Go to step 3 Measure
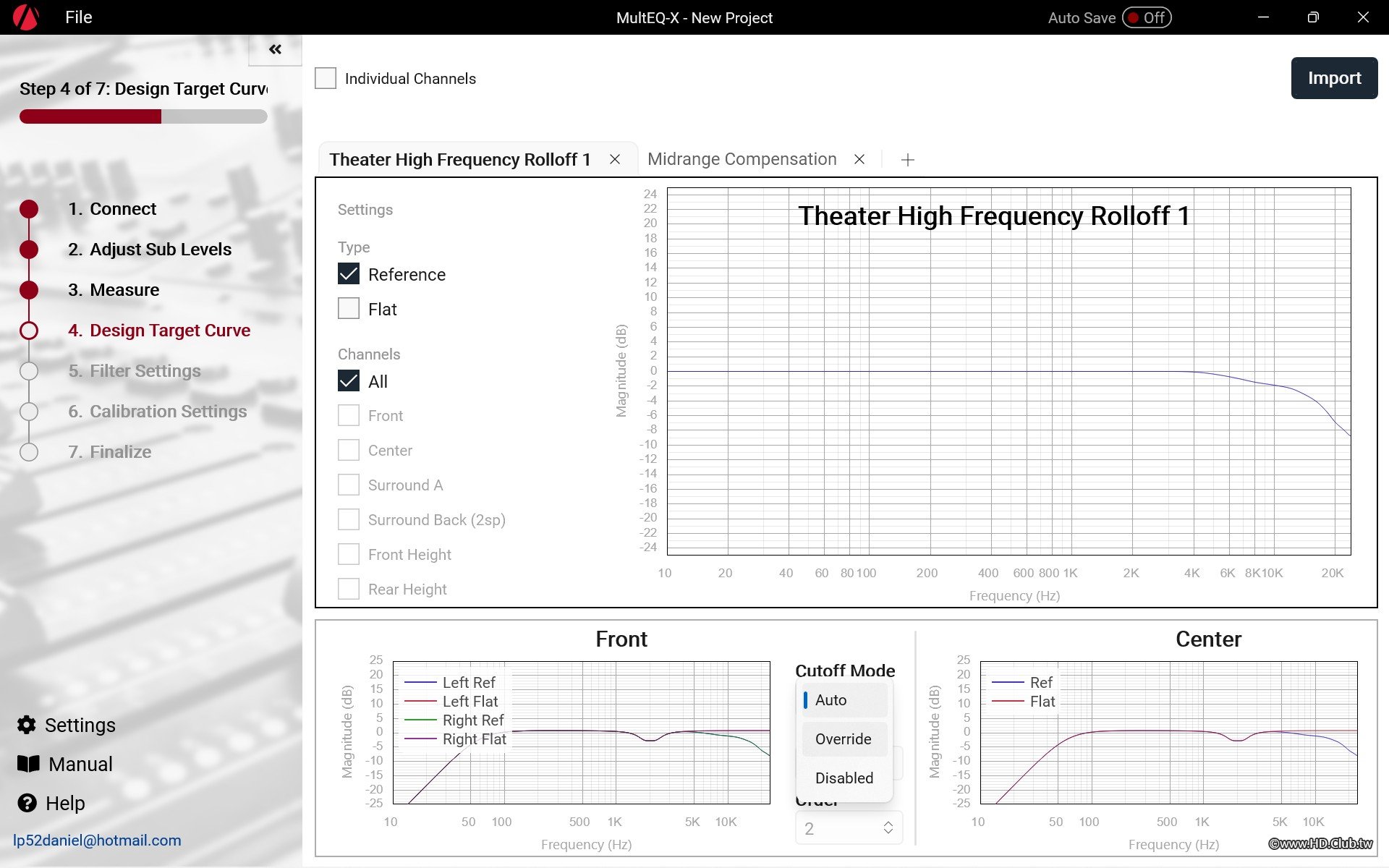The image size is (1389, 868). [x=124, y=290]
